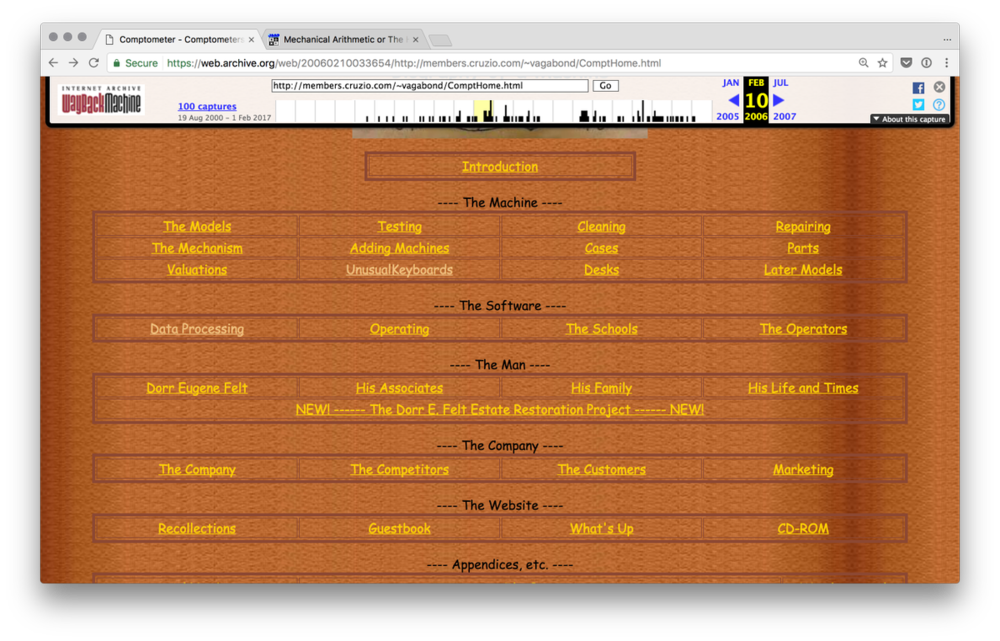The image size is (1000, 641).
Task: Open the His Associates link
Action: click(399, 388)
